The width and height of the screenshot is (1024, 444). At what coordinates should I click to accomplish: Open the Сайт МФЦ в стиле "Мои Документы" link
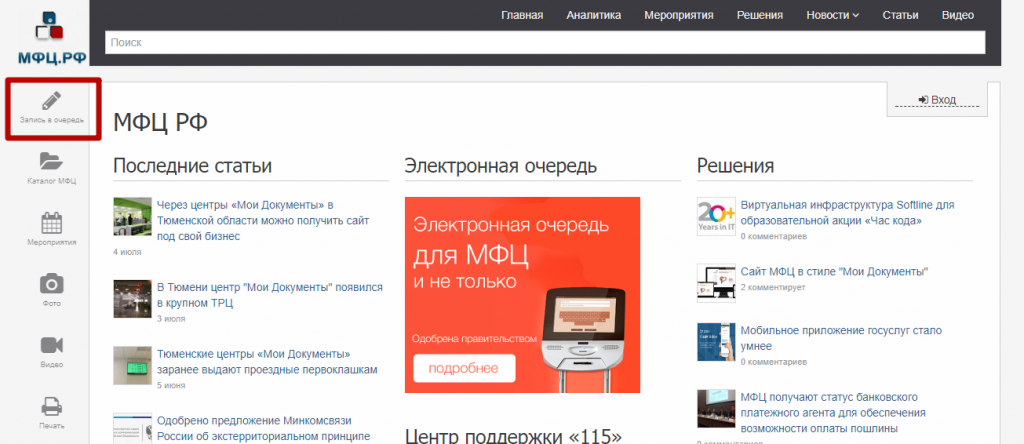[x=833, y=271]
